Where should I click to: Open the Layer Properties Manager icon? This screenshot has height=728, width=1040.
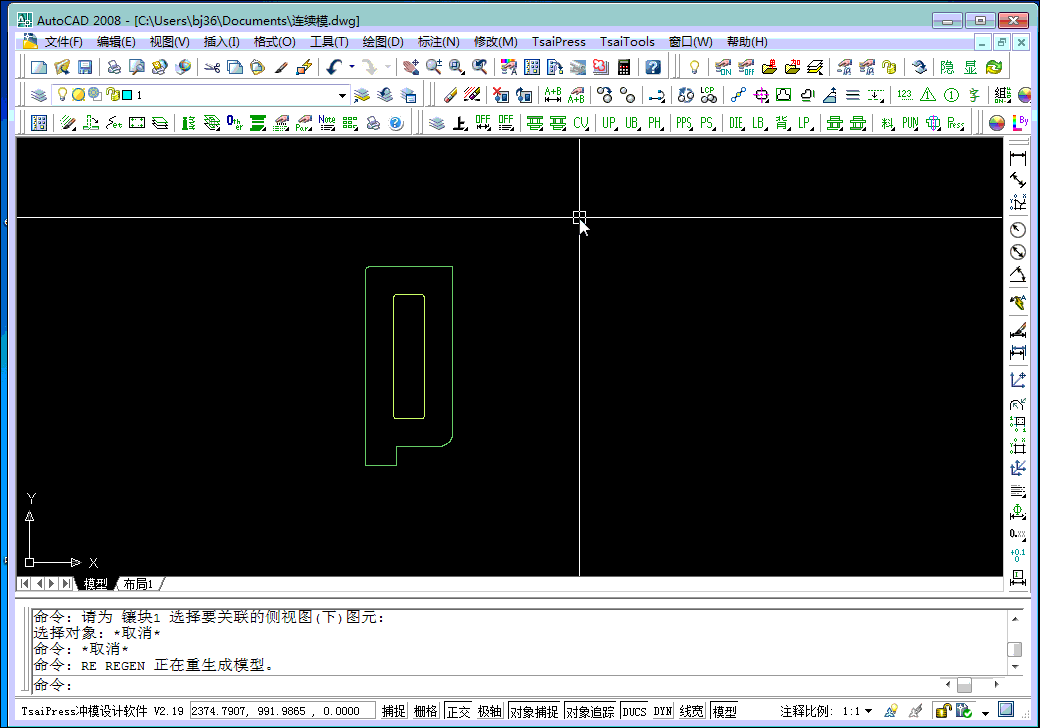(38, 95)
